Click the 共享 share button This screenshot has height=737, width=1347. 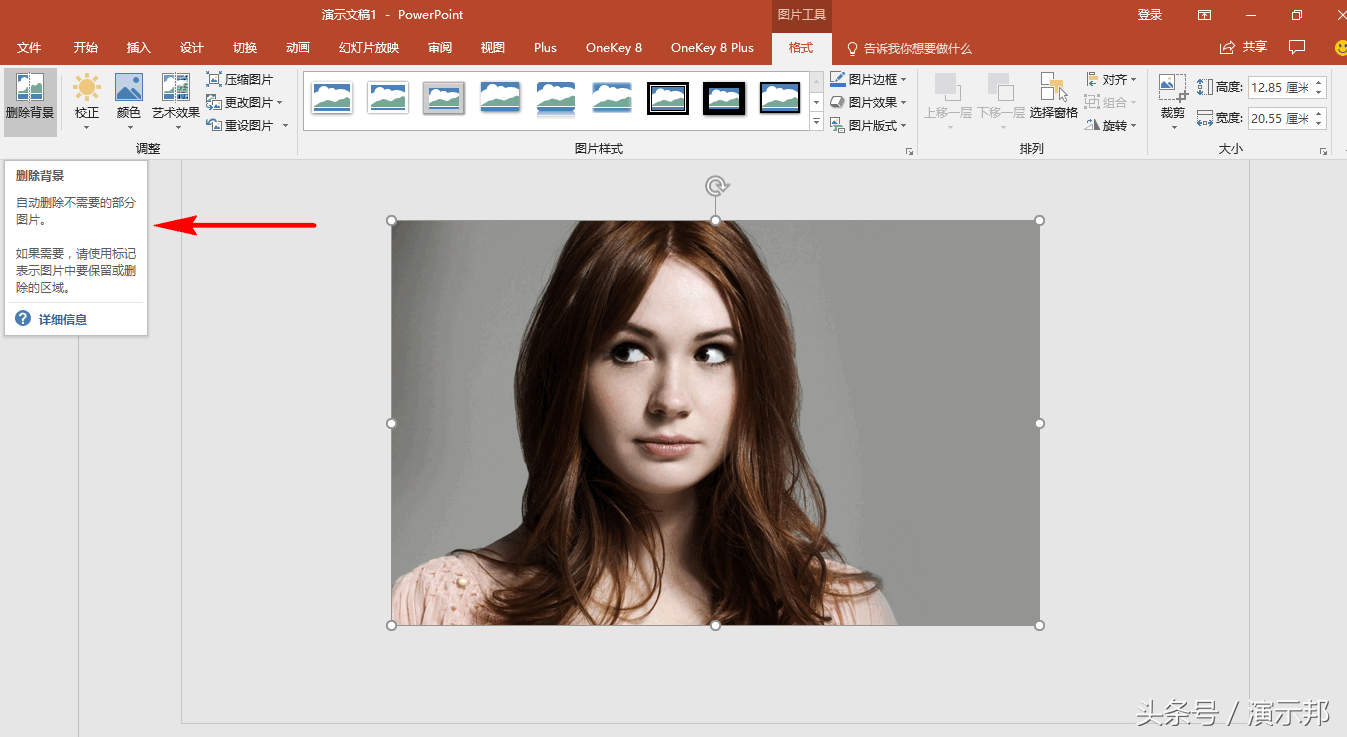click(x=1243, y=48)
